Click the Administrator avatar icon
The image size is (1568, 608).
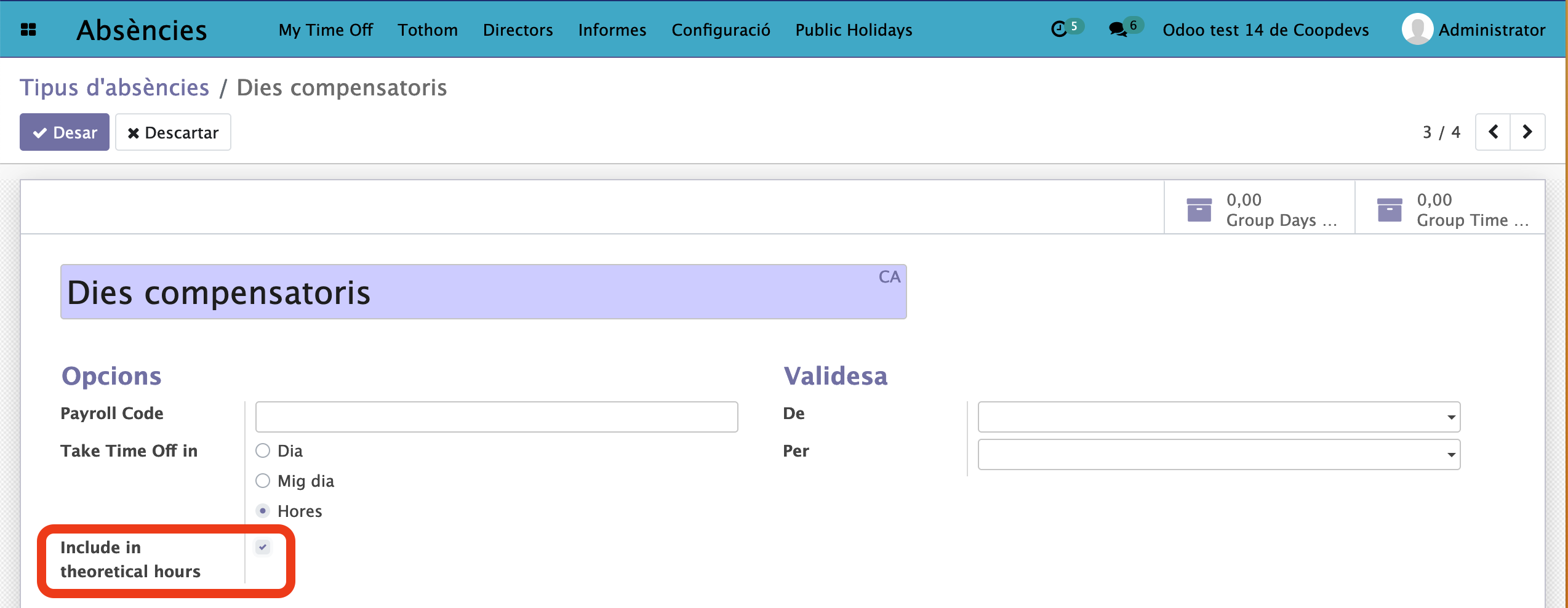[x=1417, y=30]
